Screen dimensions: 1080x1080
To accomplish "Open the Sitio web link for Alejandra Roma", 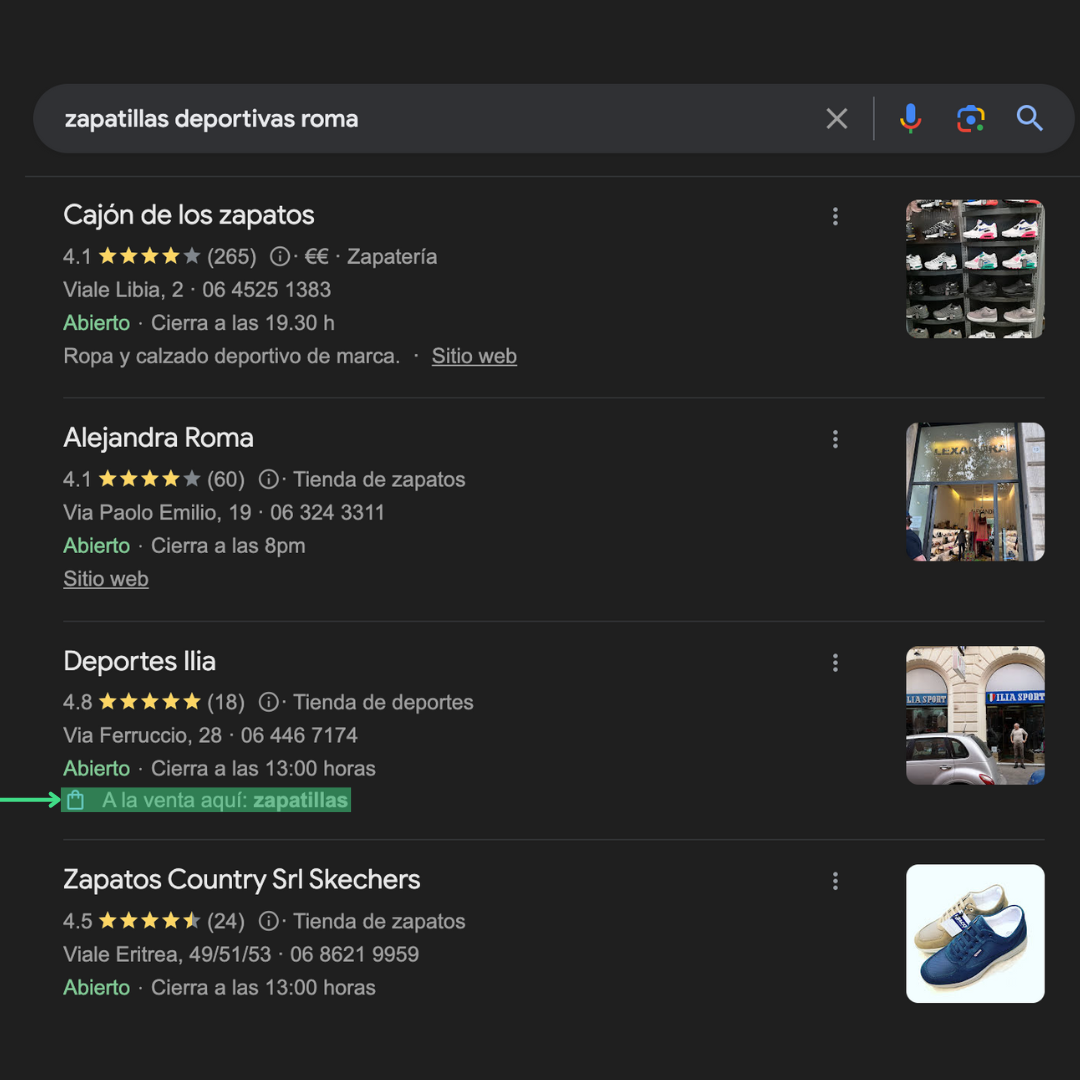I will (x=105, y=579).
